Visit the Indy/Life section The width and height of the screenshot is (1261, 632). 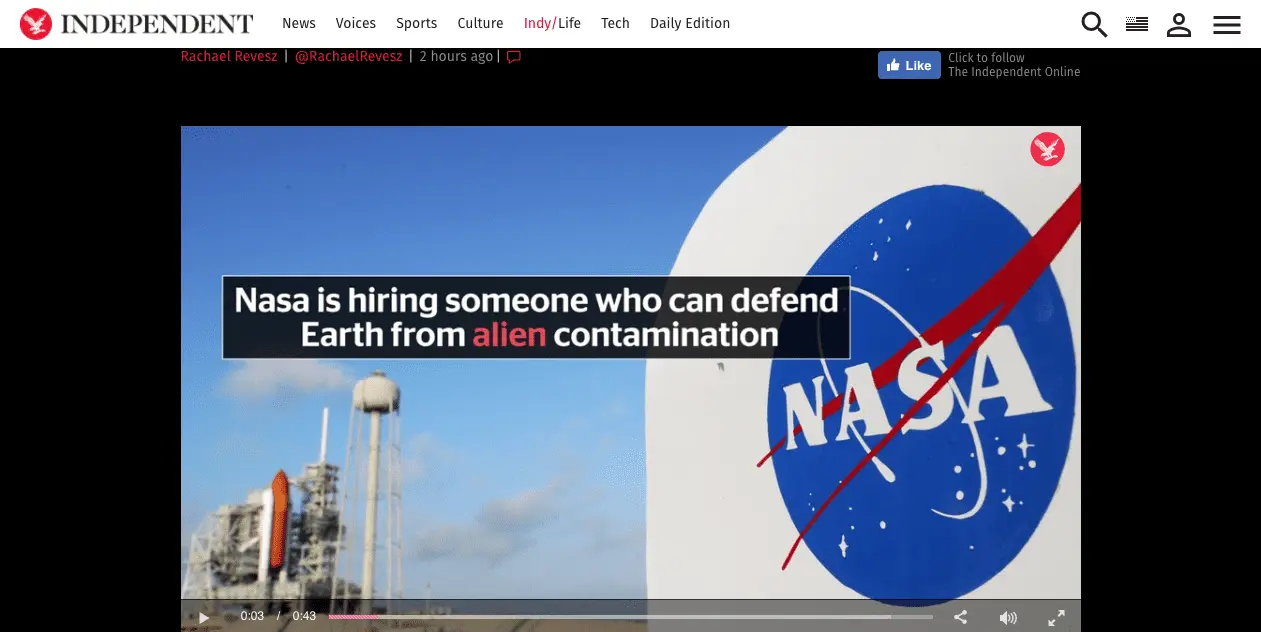click(x=552, y=23)
